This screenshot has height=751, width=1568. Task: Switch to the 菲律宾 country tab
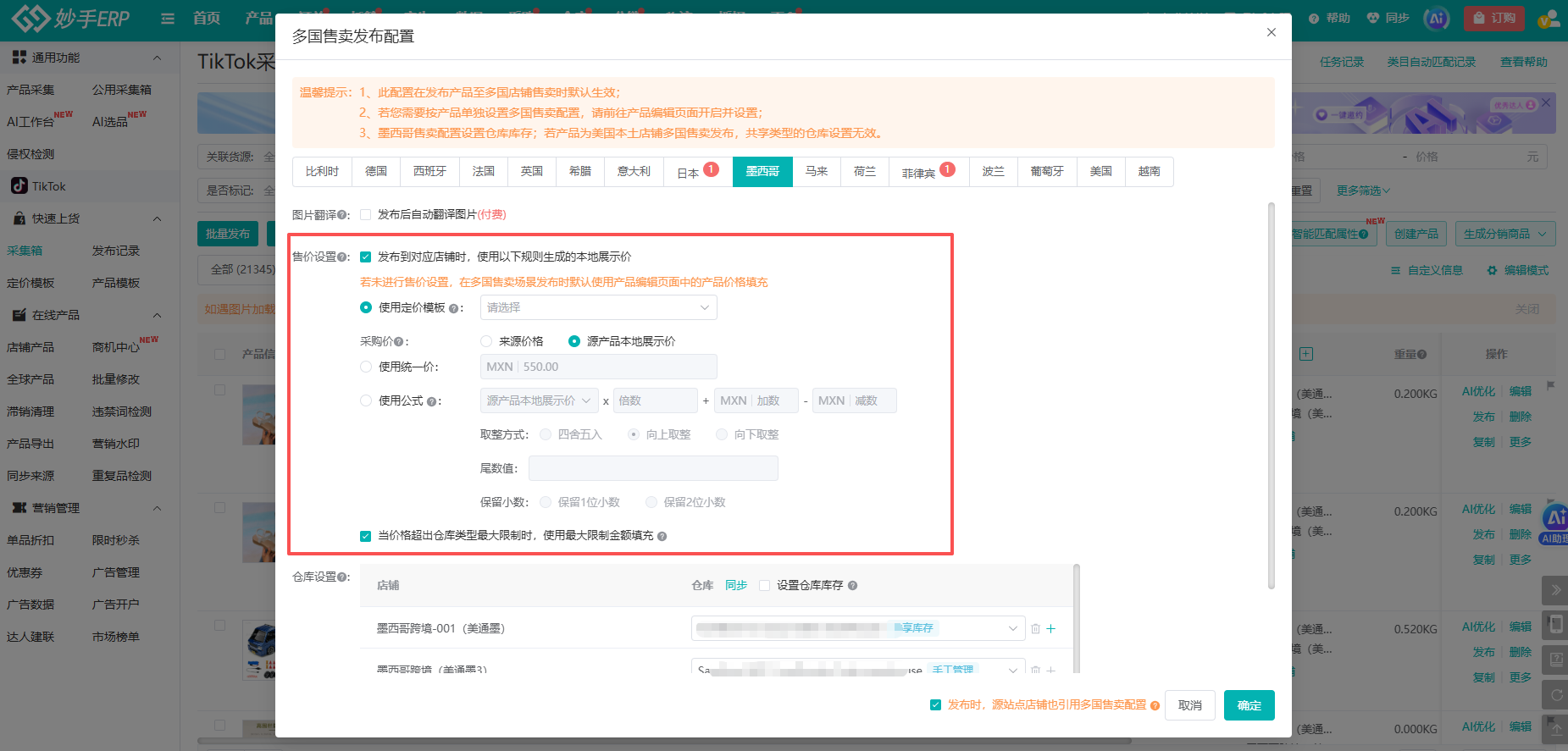928,172
